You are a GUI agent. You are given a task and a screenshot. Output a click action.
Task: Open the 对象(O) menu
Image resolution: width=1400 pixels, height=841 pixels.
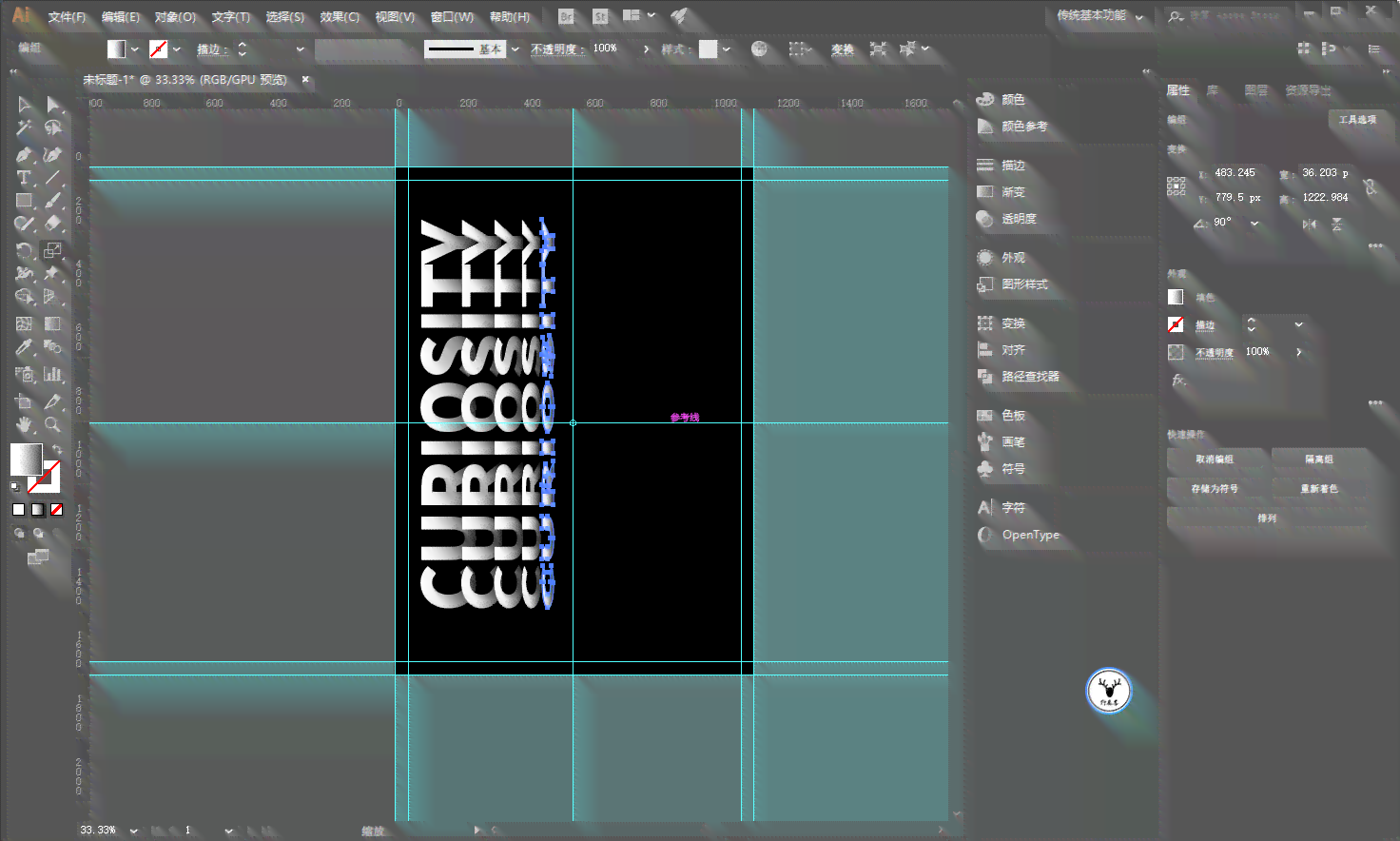point(175,17)
